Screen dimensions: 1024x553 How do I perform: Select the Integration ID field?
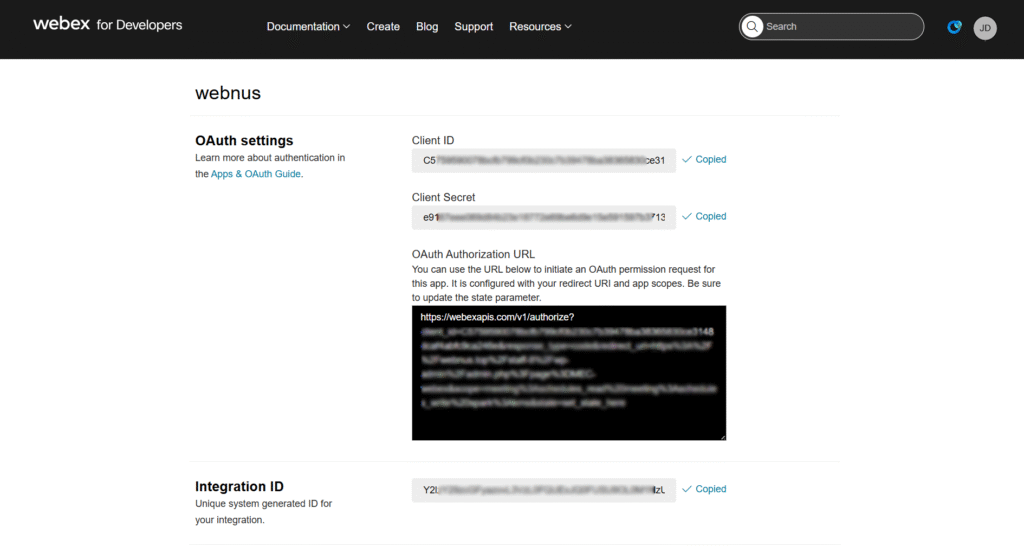tap(543, 490)
